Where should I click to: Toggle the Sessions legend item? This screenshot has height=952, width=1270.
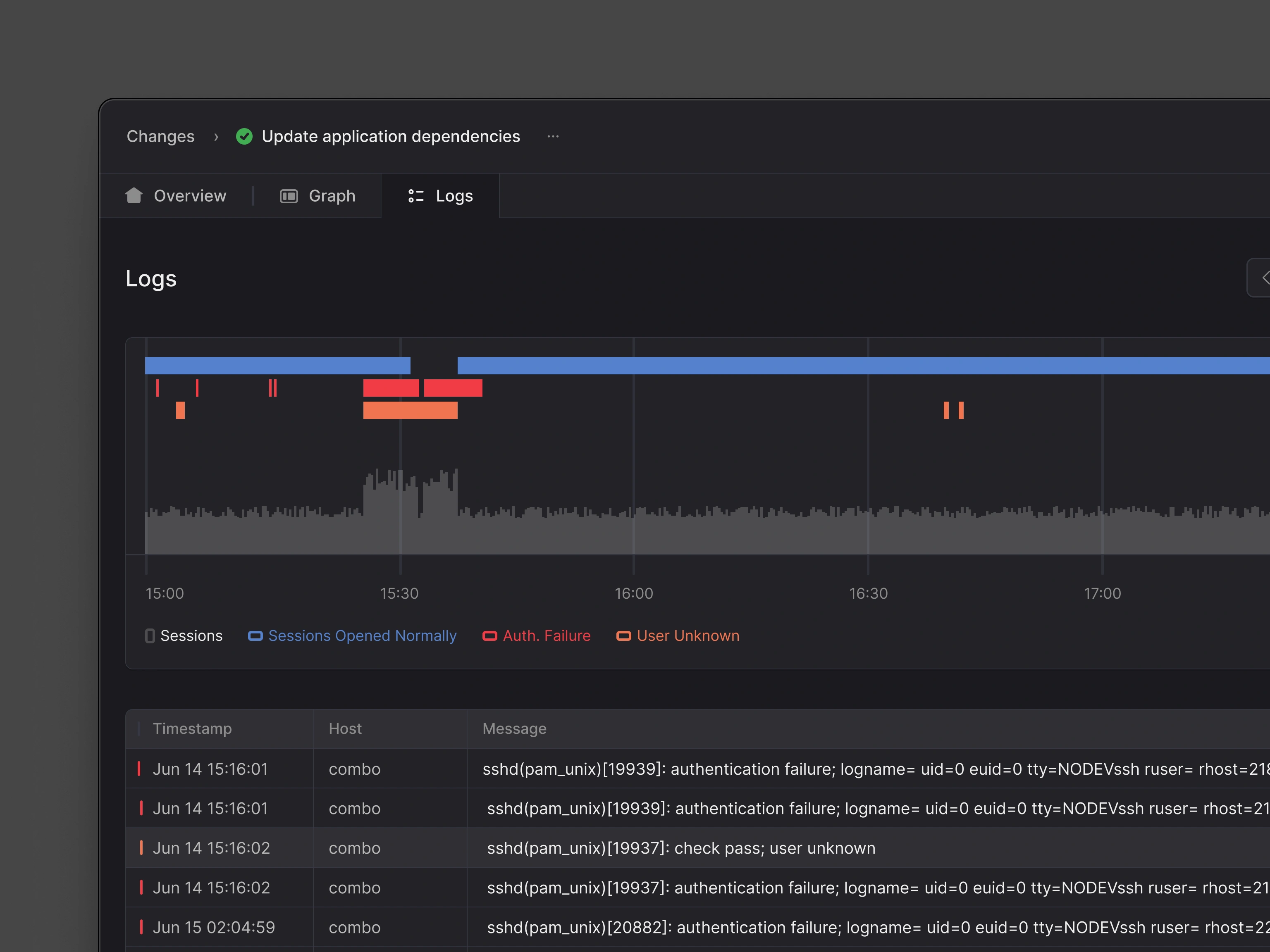coord(184,636)
